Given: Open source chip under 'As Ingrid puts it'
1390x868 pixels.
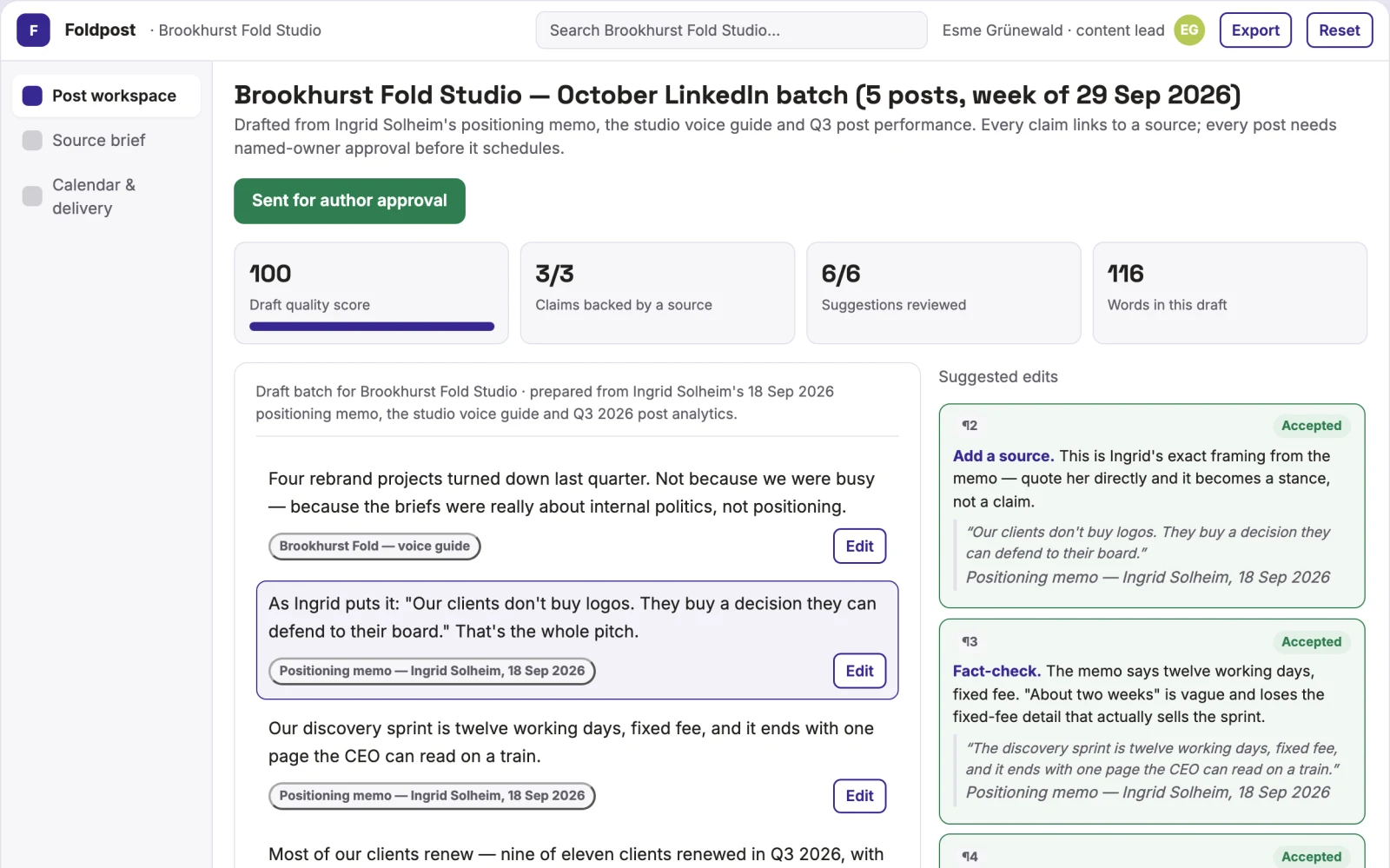Looking at the screenshot, I should pyautogui.click(x=432, y=671).
